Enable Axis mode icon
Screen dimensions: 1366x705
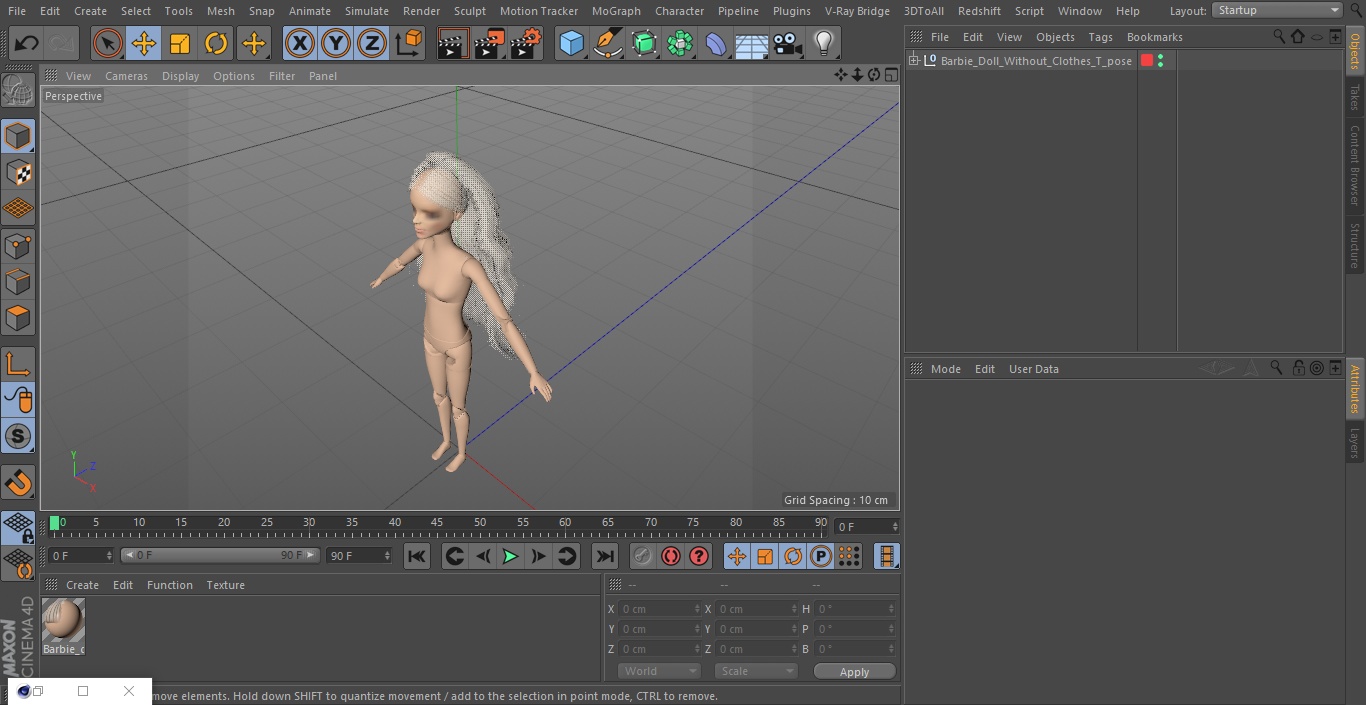coord(18,364)
